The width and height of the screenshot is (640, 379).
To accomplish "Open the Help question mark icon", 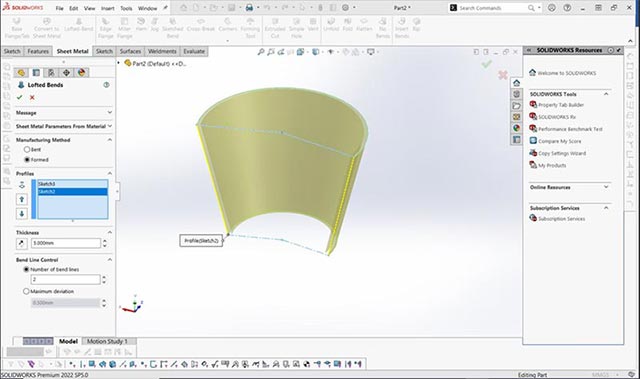I will coord(567,8).
